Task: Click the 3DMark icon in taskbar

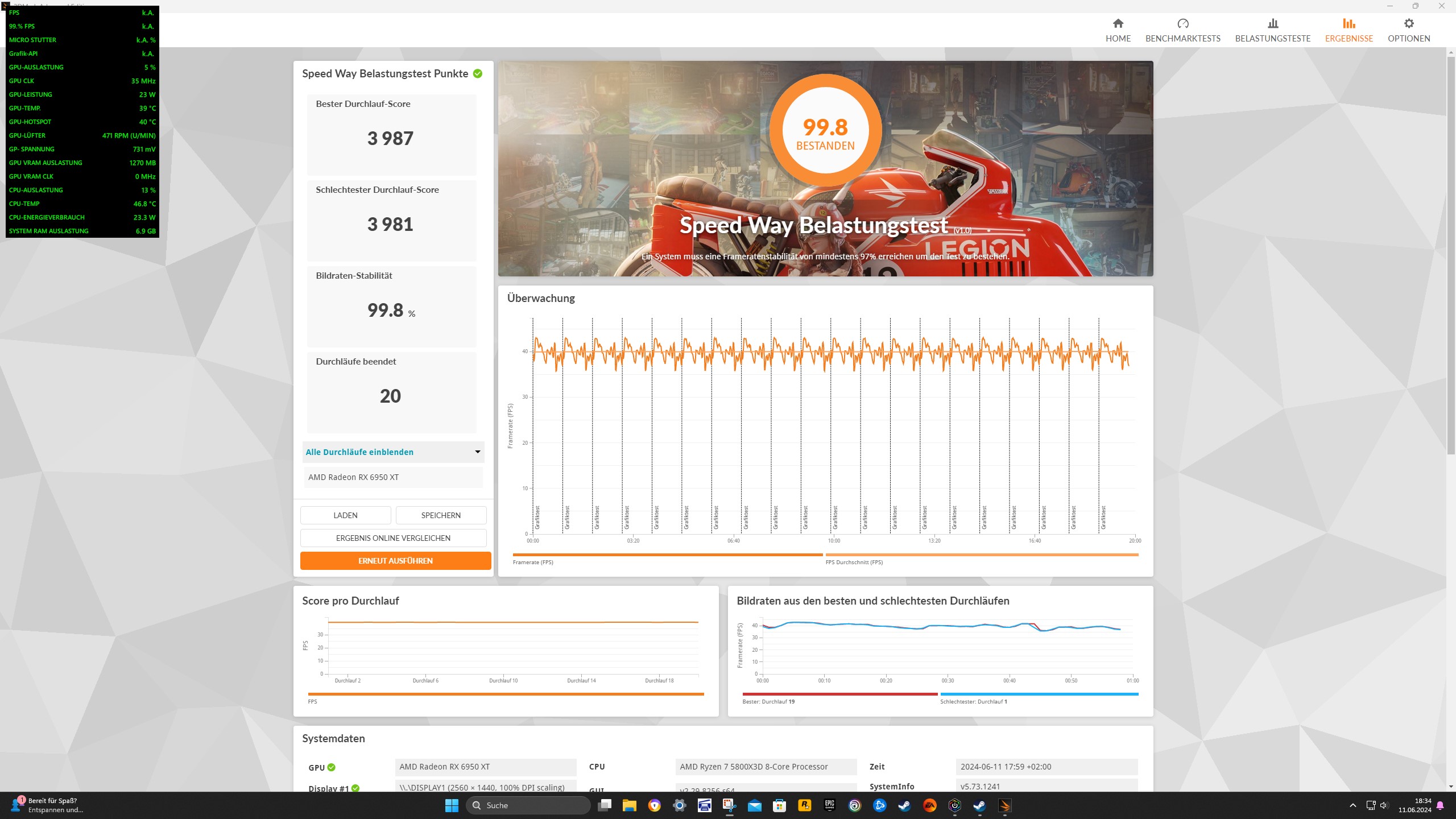Action: tap(1005, 805)
